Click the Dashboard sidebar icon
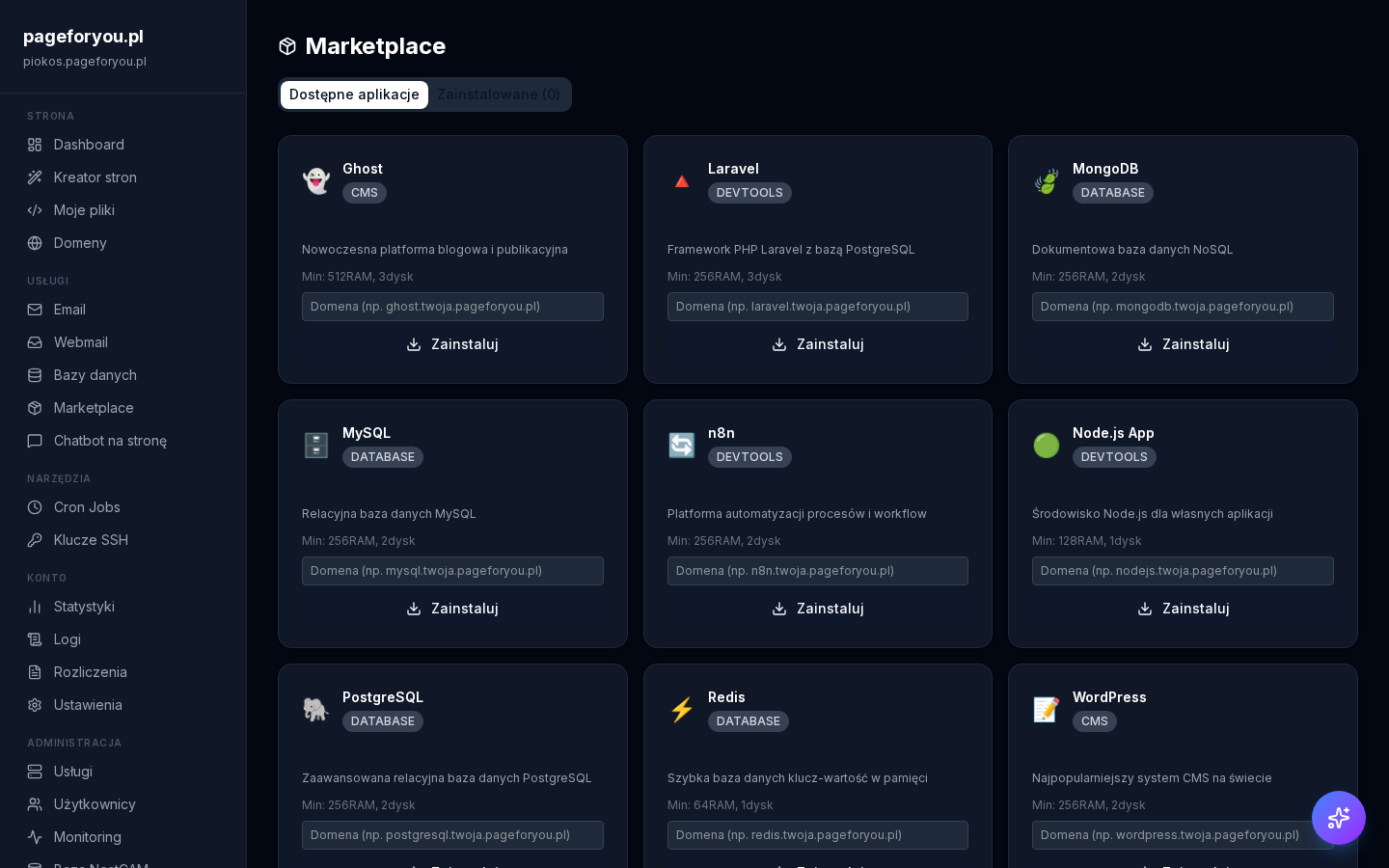This screenshot has height=868, width=1389. [35, 145]
